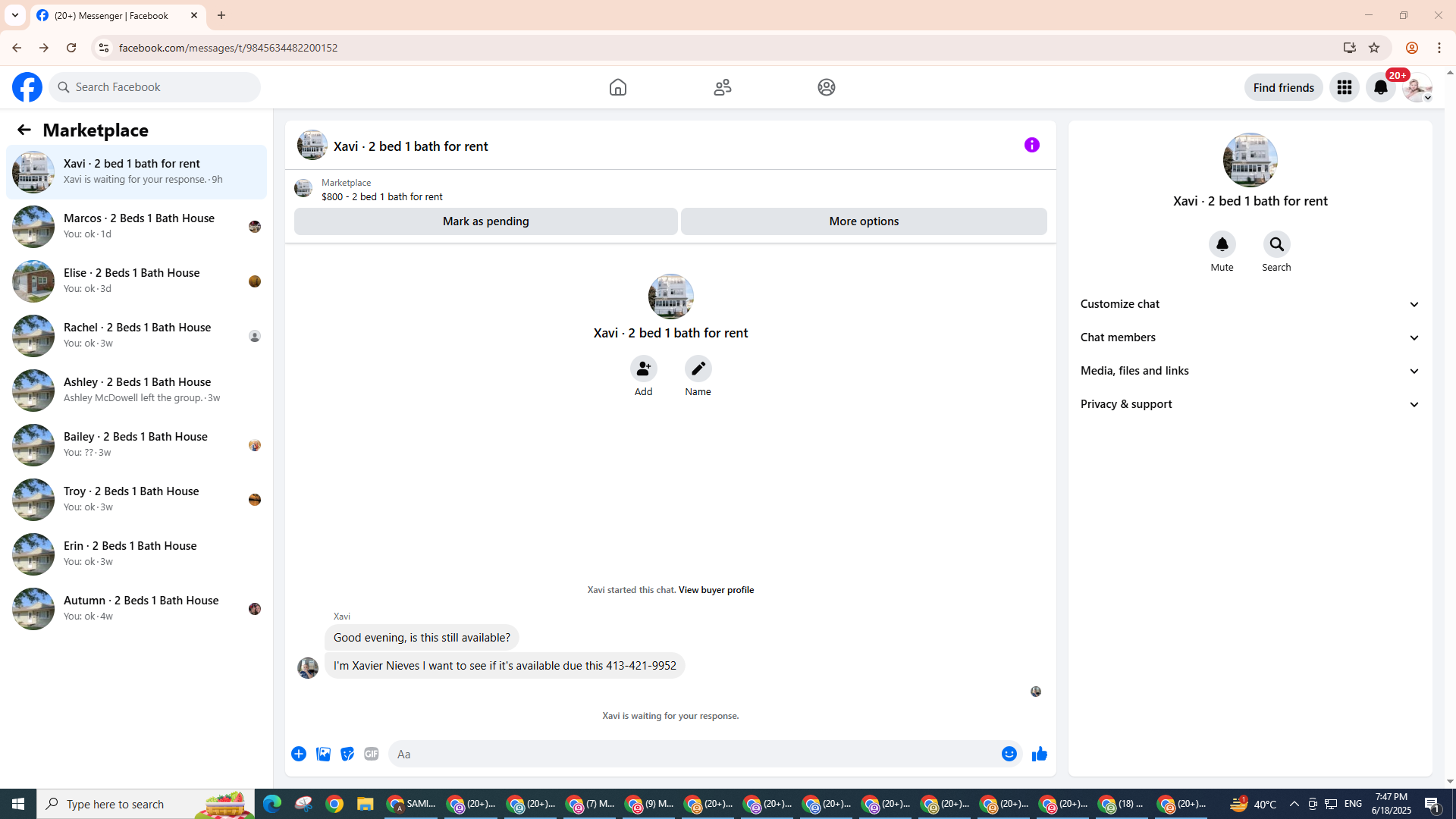1456x819 pixels.
Task: Open the Bailey 2 Beds 1 Bath House chat
Action: (136, 445)
